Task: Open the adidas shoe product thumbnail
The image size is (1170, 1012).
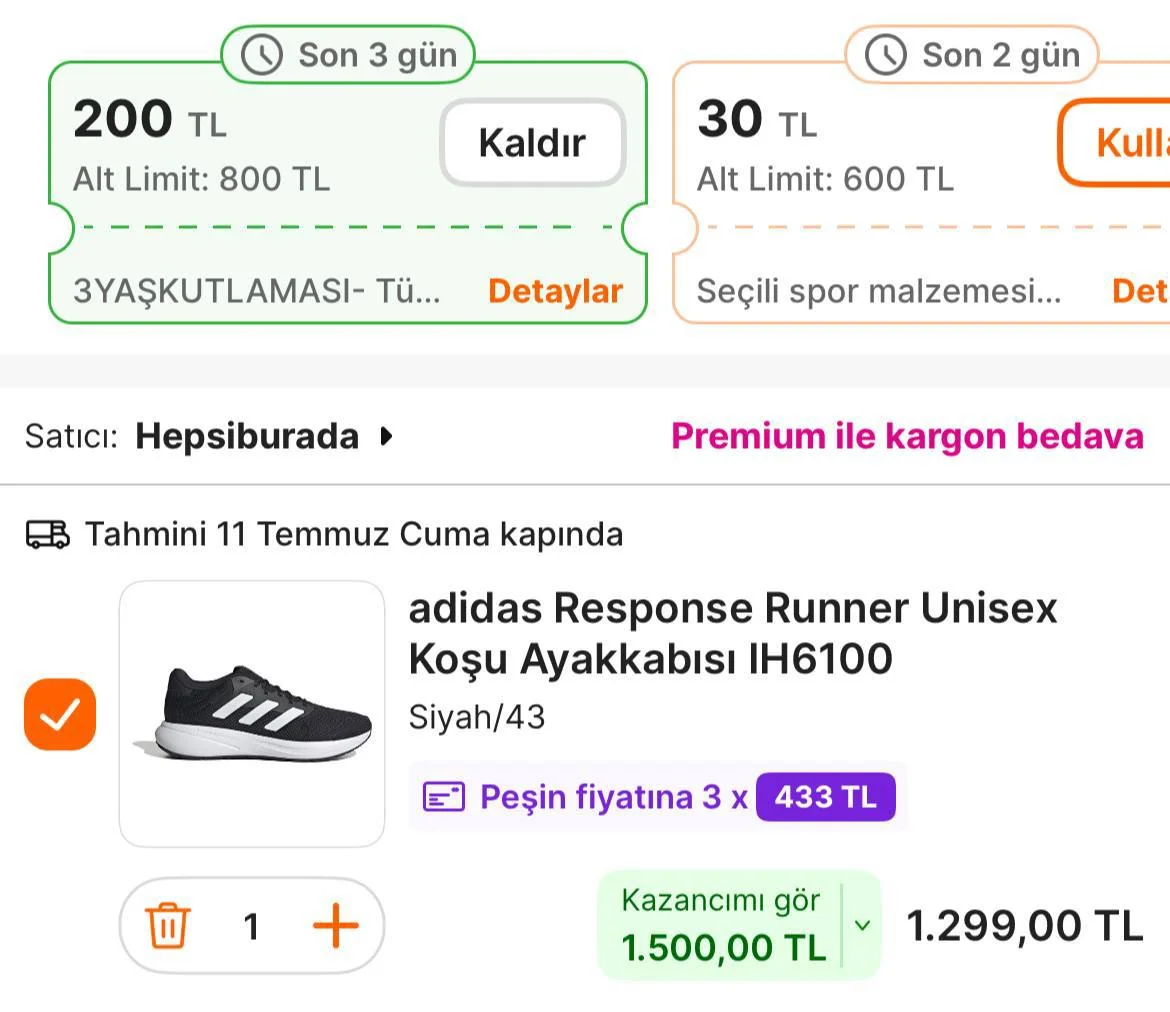Action: click(252, 714)
